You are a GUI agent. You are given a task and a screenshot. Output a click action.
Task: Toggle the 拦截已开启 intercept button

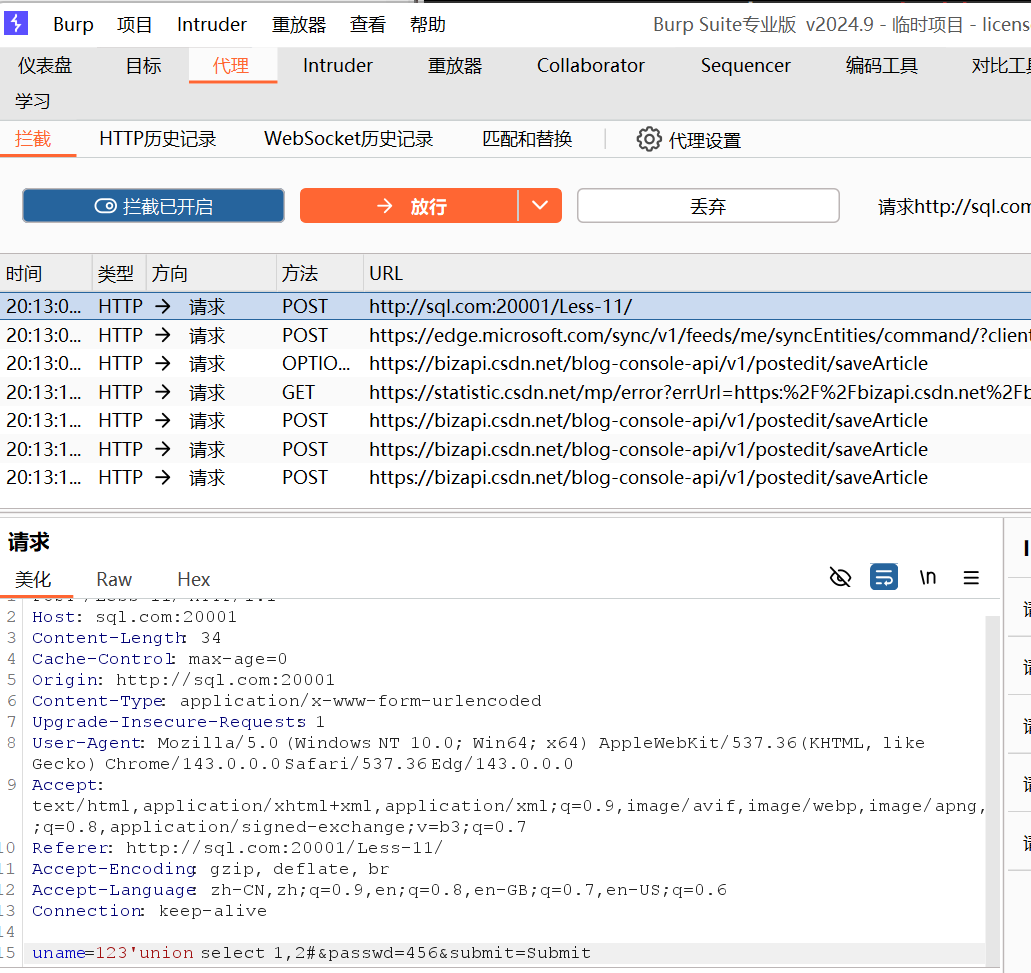point(153,206)
